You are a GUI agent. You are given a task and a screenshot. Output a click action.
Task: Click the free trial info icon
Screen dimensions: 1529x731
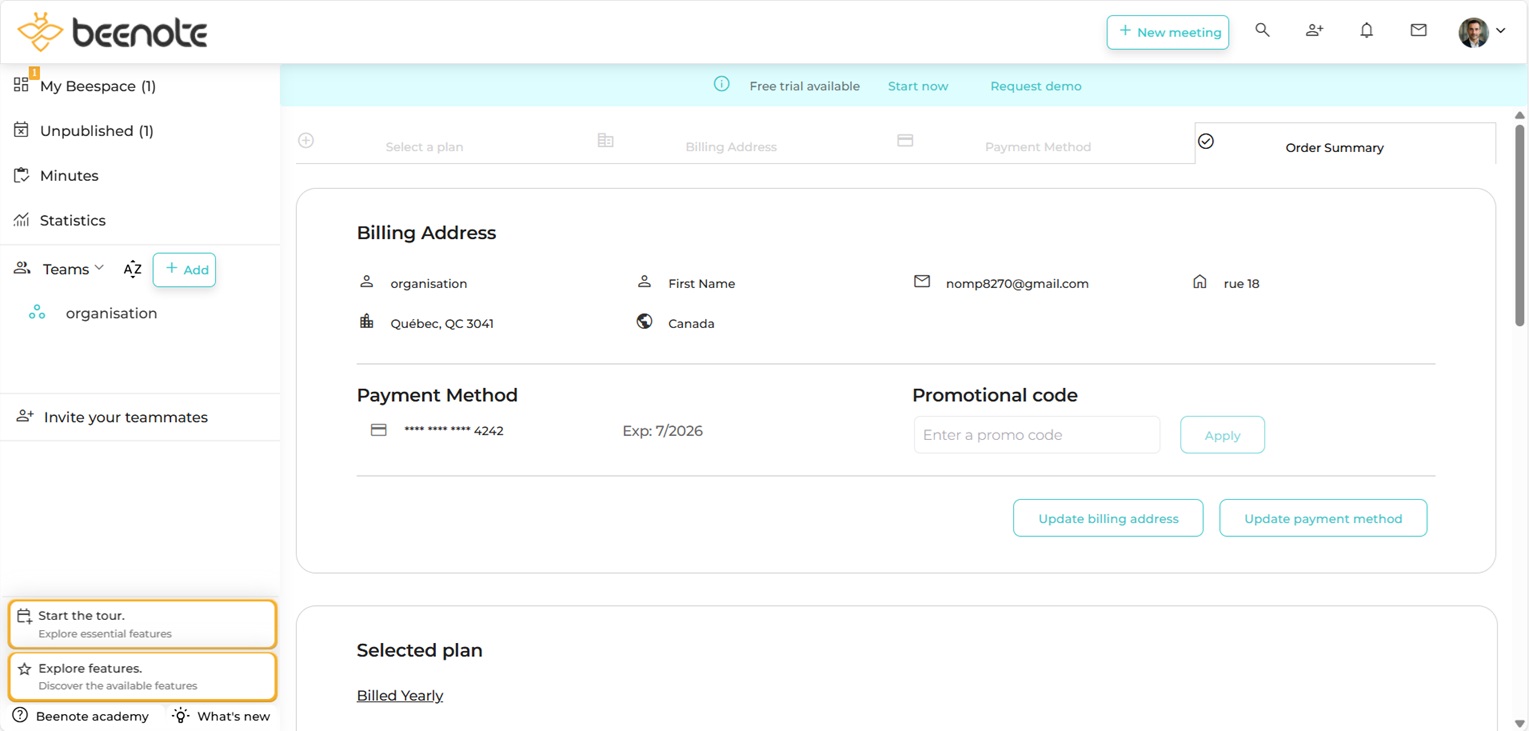[x=721, y=85]
